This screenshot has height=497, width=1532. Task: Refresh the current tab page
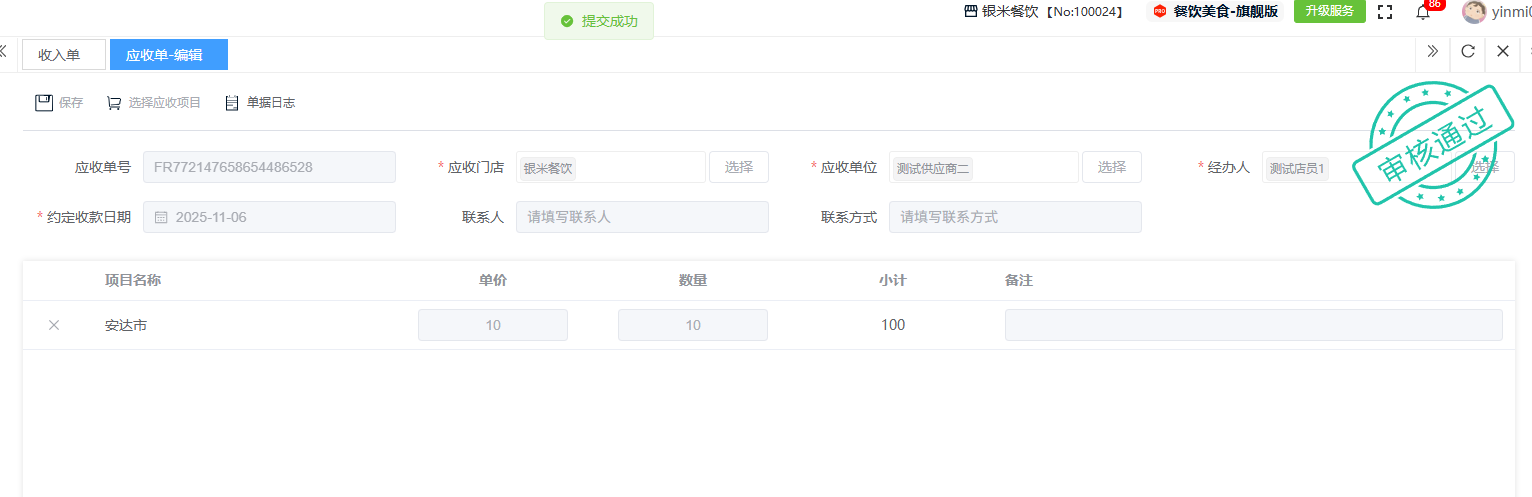click(x=1468, y=52)
